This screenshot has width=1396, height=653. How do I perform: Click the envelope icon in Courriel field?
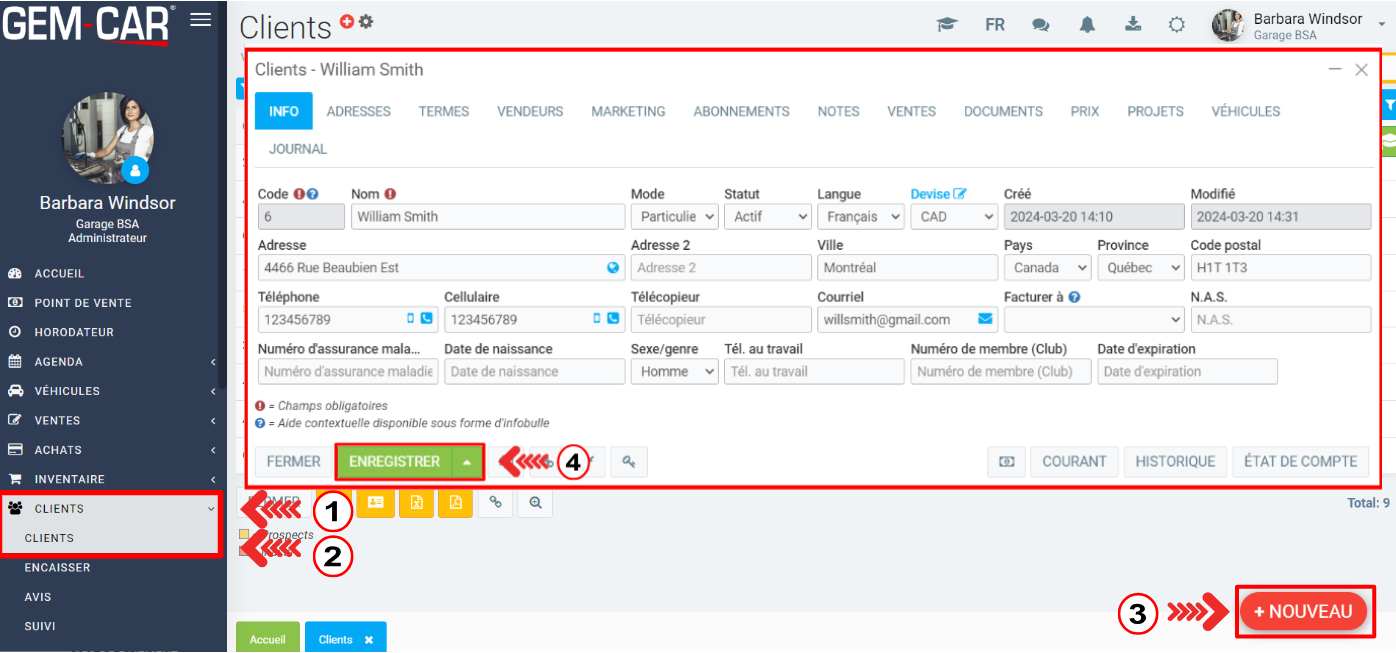pos(985,320)
